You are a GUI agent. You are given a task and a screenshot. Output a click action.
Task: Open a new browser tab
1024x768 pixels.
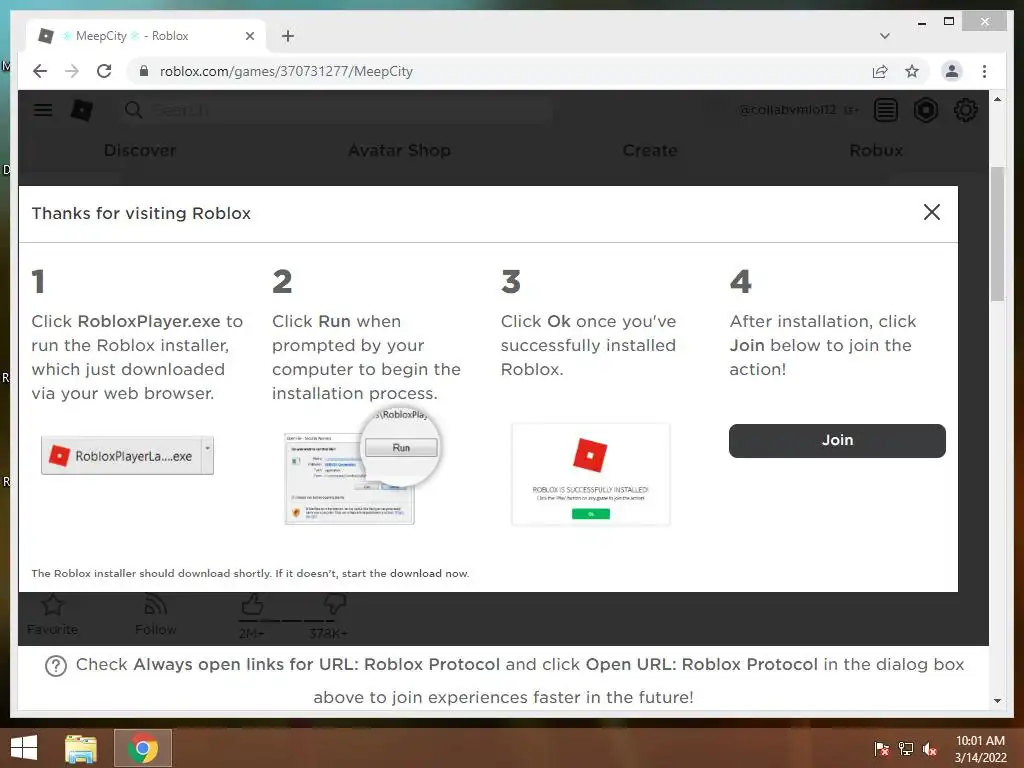click(287, 36)
